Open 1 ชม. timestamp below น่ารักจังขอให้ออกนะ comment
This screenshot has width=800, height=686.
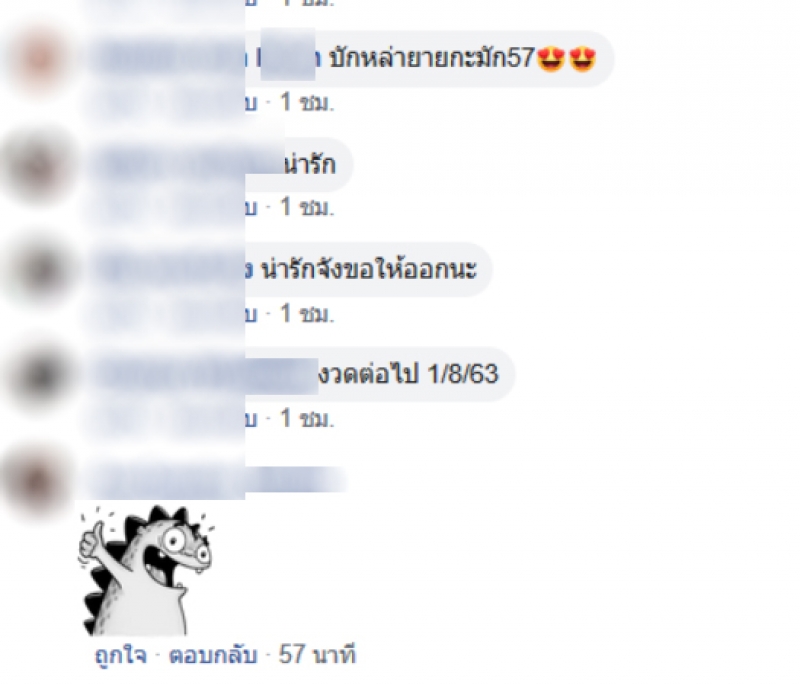(307, 314)
